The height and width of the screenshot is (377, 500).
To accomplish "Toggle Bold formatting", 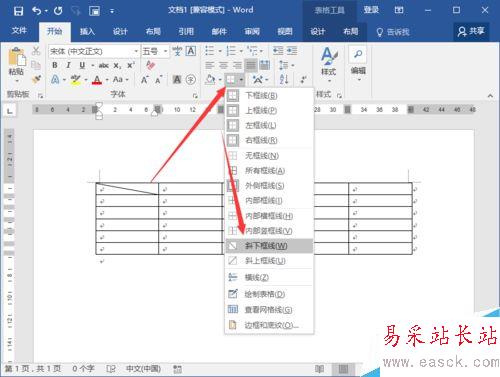I will (x=55, y=65).
